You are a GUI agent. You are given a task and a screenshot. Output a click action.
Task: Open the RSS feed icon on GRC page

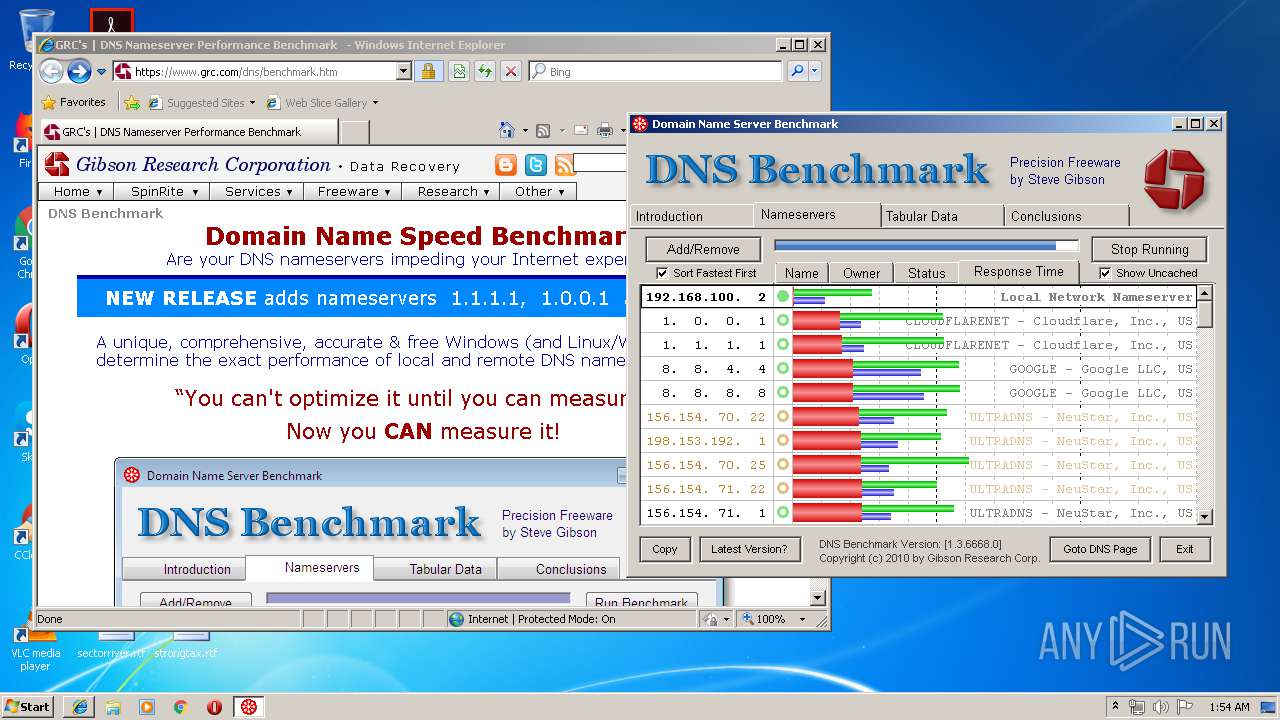pos(565,165)
